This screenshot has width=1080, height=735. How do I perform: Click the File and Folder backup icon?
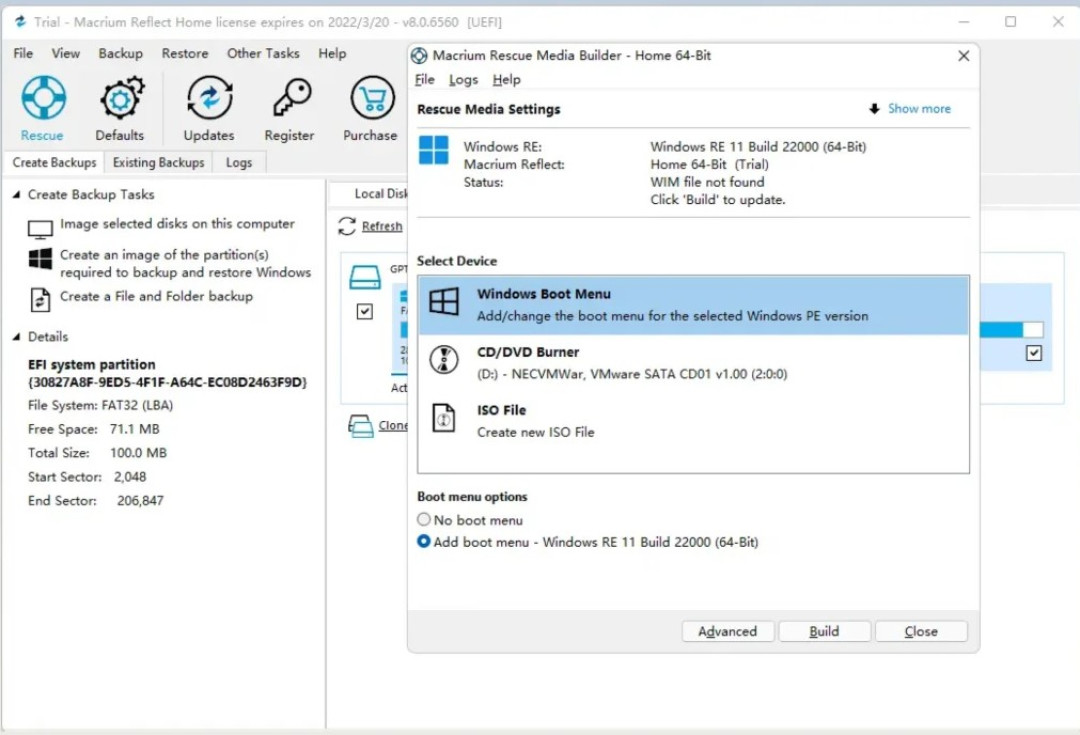(x=40, y=300)
